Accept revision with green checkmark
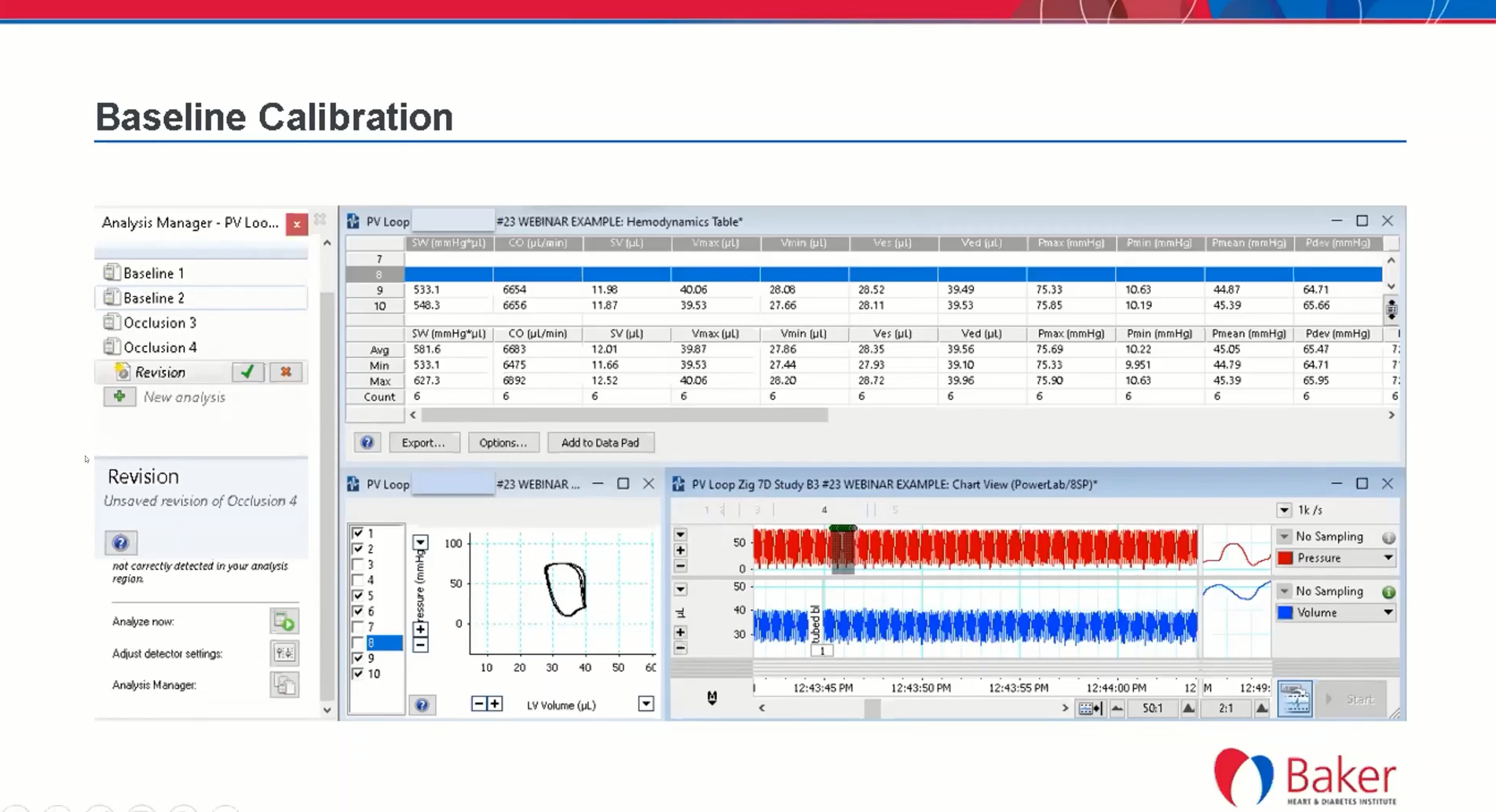The width and height of the screenshot is (1496, 812). click(x=247, y=372)
